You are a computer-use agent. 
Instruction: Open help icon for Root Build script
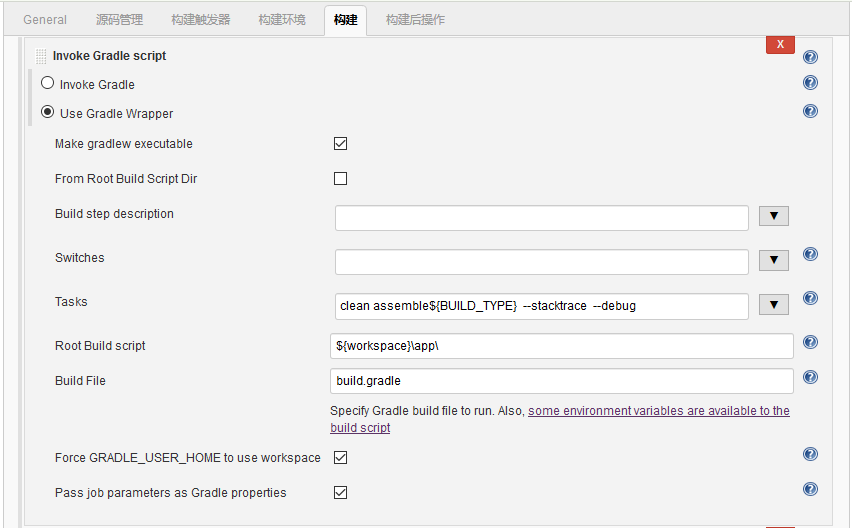[x=810, y=342]
